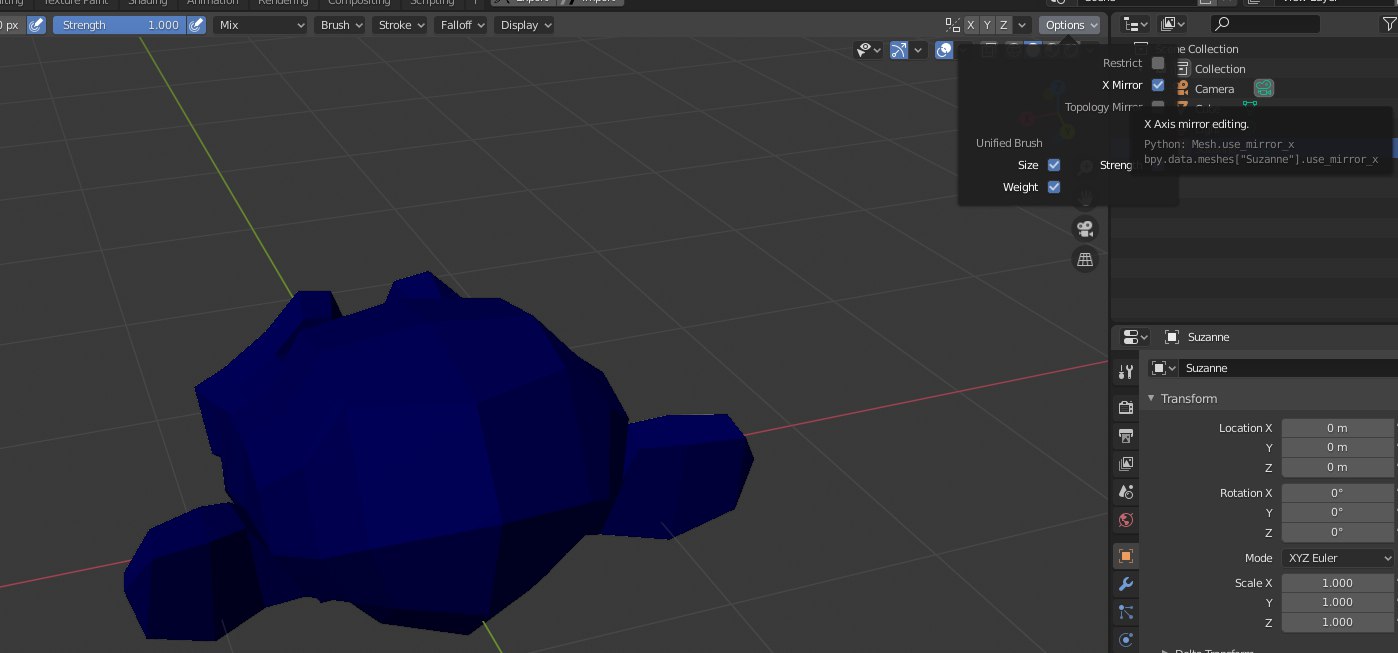The height and width of the screenshot is (653, 1398).
Task: Open the Stroke settings popover
Action: point(400,25)
